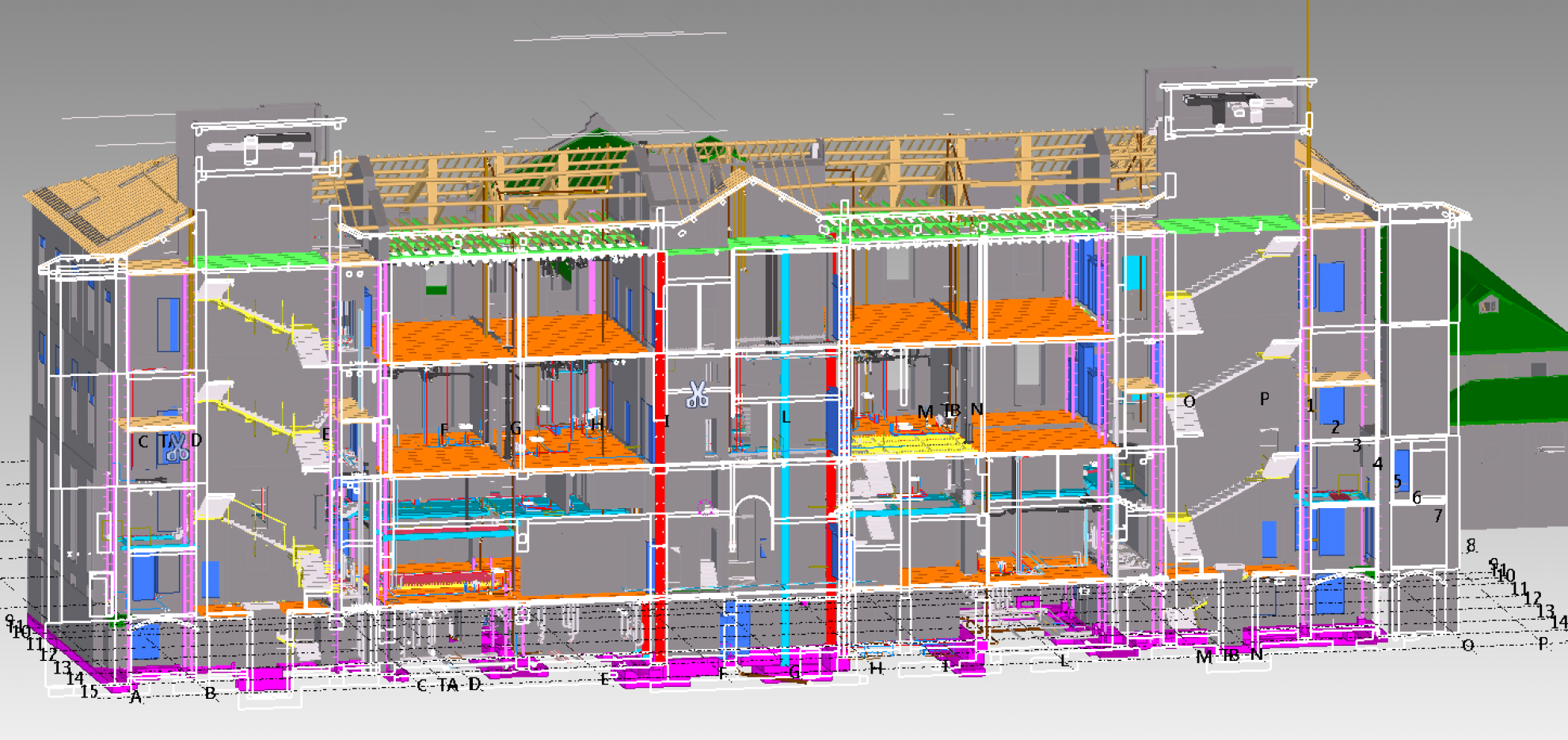Click grid line label 2
The width and height of the screenshot is (1568, 740).
click(x=1336, y=427)
